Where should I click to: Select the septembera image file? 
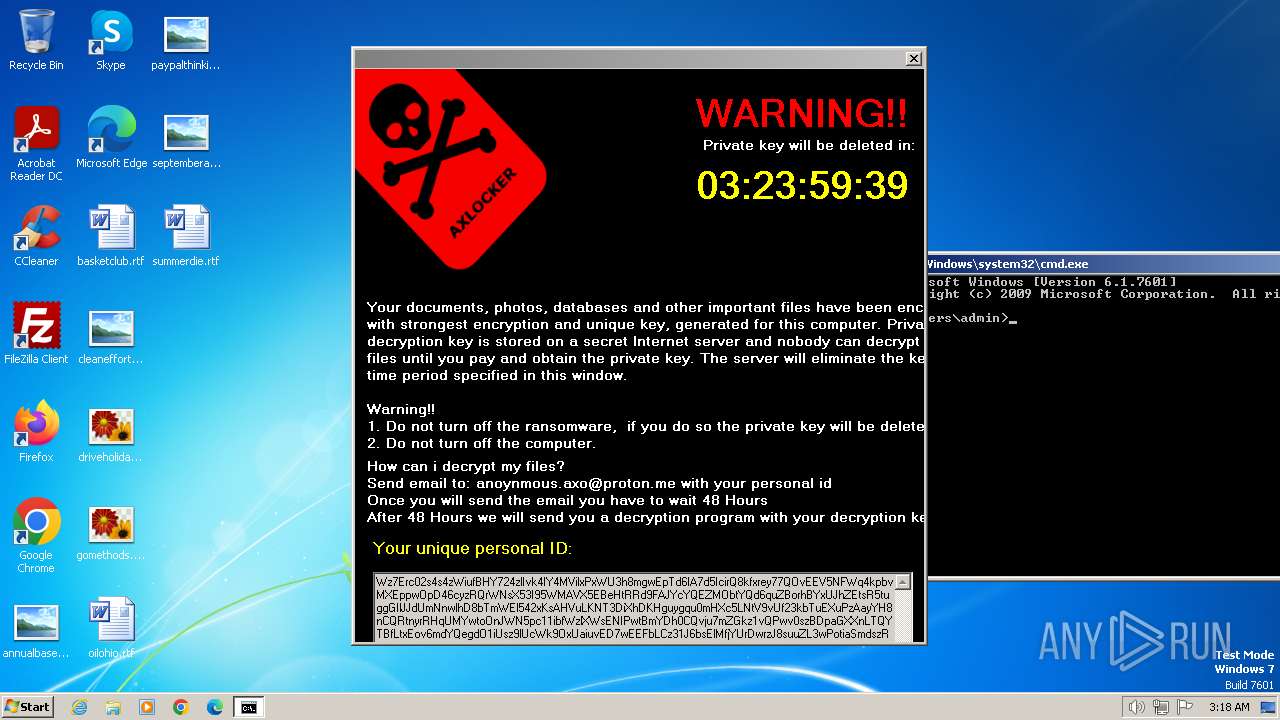point(186,138)
